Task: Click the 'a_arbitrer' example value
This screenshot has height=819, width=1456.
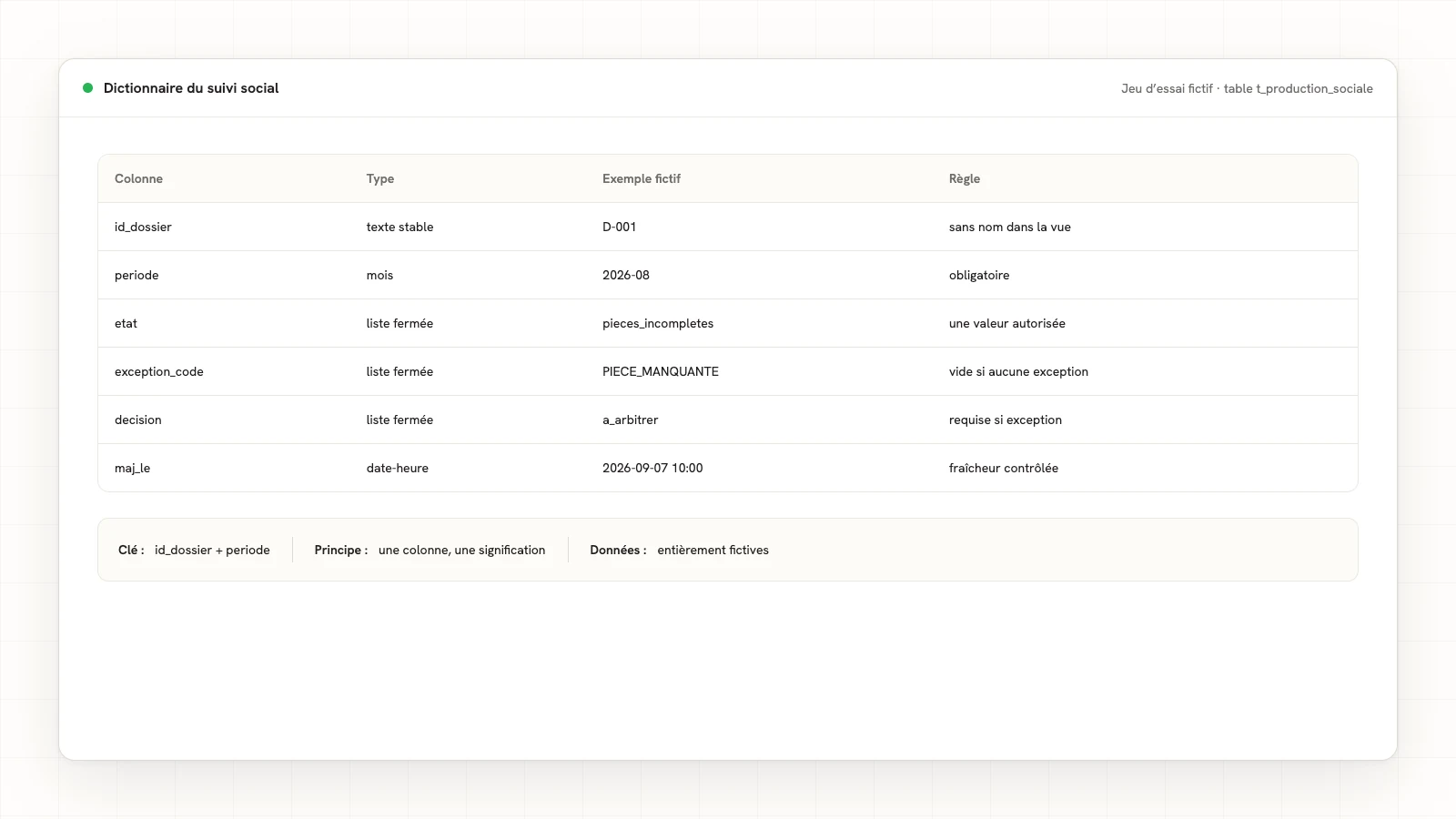Action: 630,420
